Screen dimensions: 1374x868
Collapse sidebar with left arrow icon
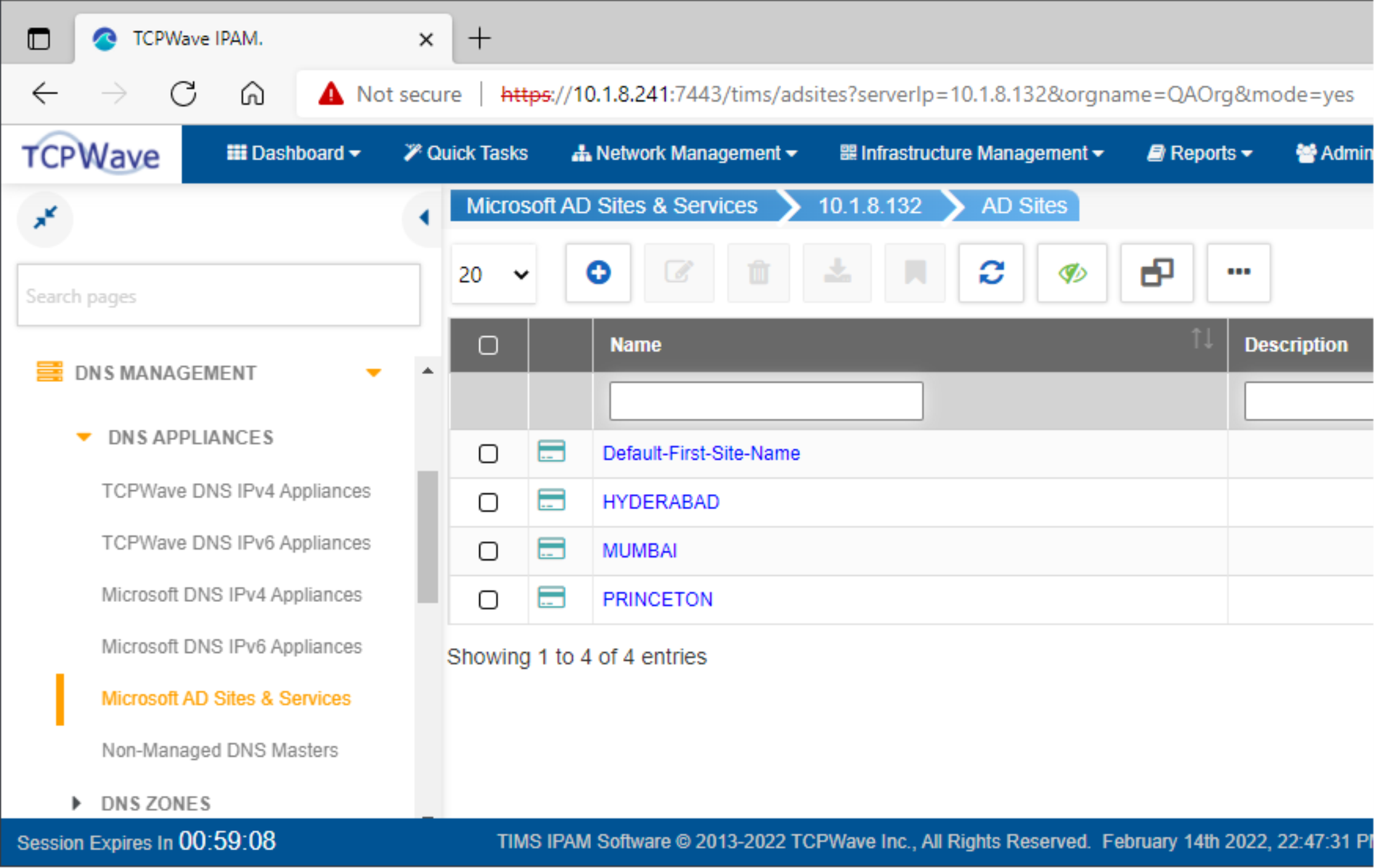[424, 218]
